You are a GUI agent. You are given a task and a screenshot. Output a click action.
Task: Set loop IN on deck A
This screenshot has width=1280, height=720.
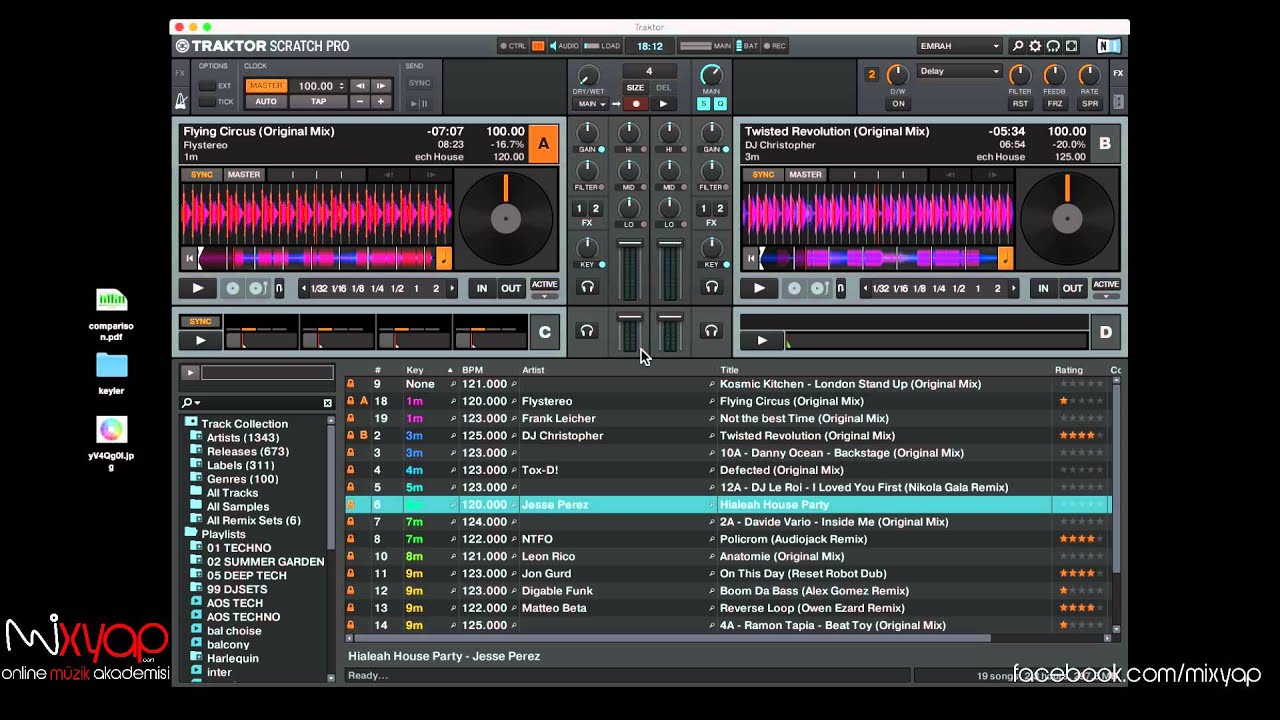click(481, 288)
